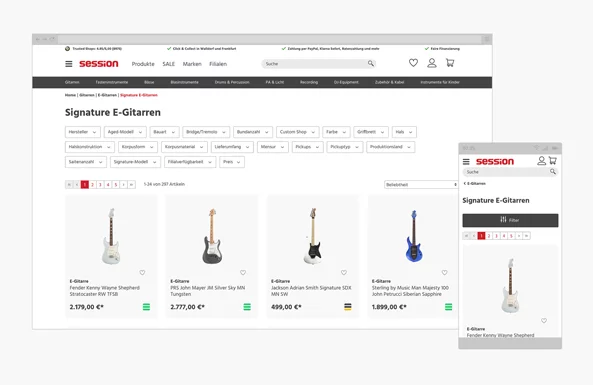Click the price 499,00 €*
This screenshot has height=385, width=593.
[286, 307]
